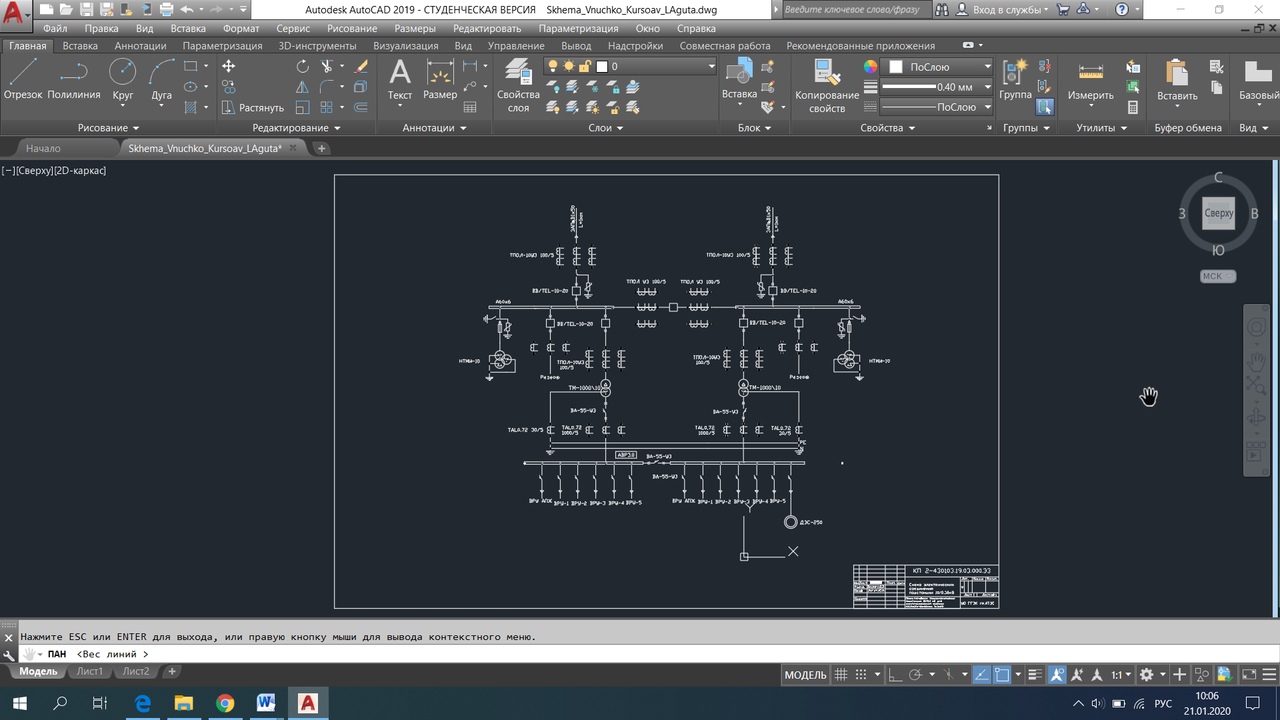Click the Измерить (Measure) tool
This screenshot has height=720, width=1280.
(x=1090, y=79)
